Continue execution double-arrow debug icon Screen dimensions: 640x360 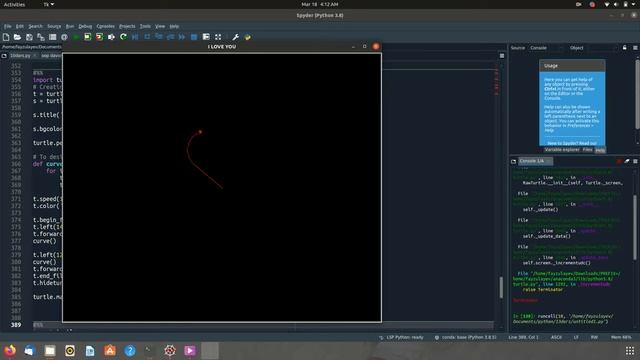point(182,37)
